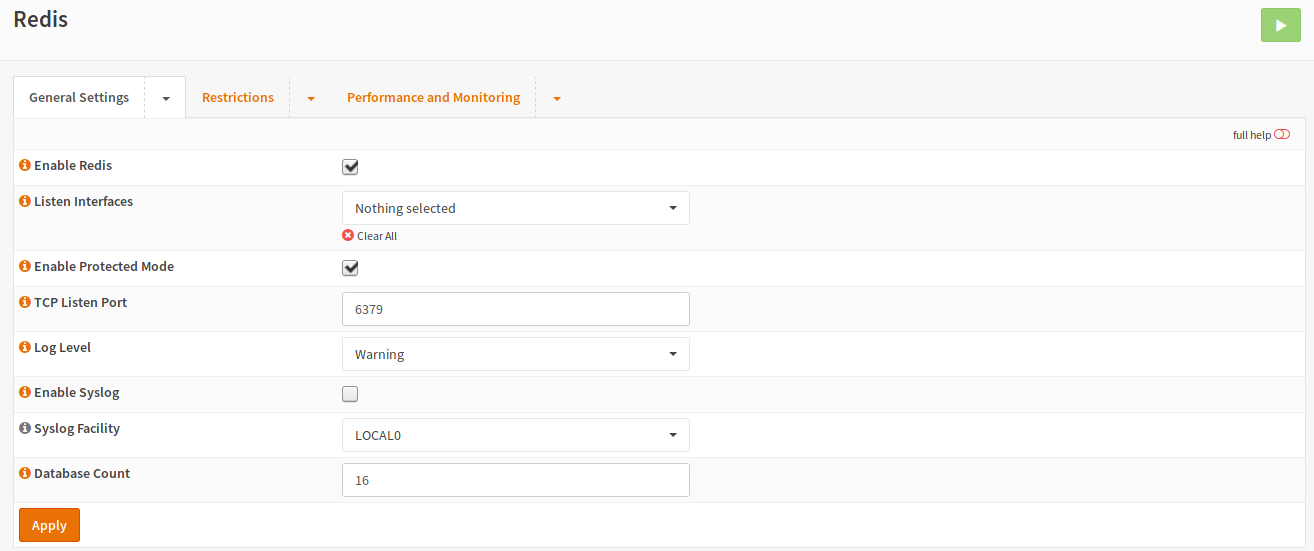
Task: Toggle the full help switch
Action: 1282,135
